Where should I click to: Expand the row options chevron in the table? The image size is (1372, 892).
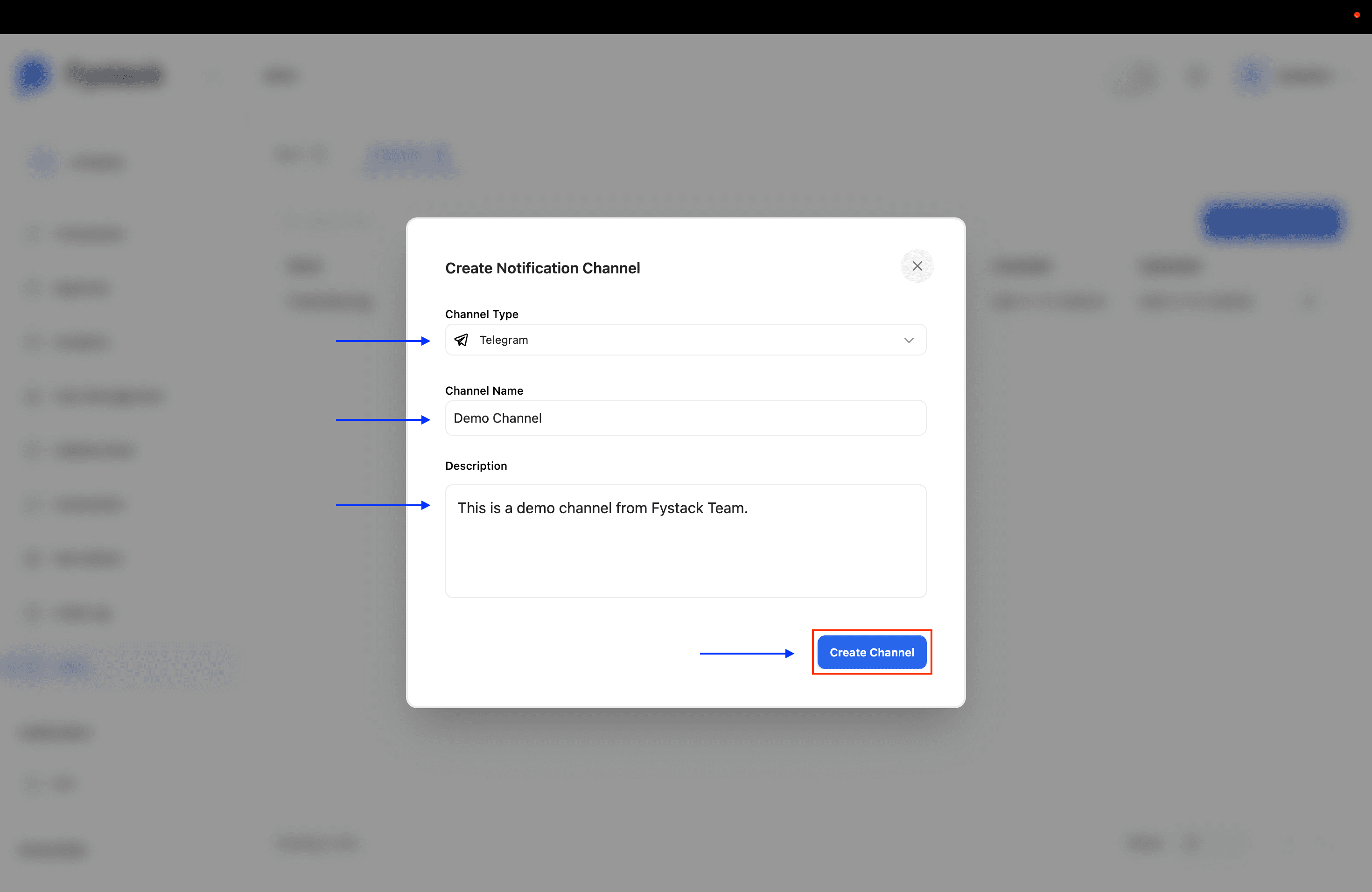point(1309,301)
